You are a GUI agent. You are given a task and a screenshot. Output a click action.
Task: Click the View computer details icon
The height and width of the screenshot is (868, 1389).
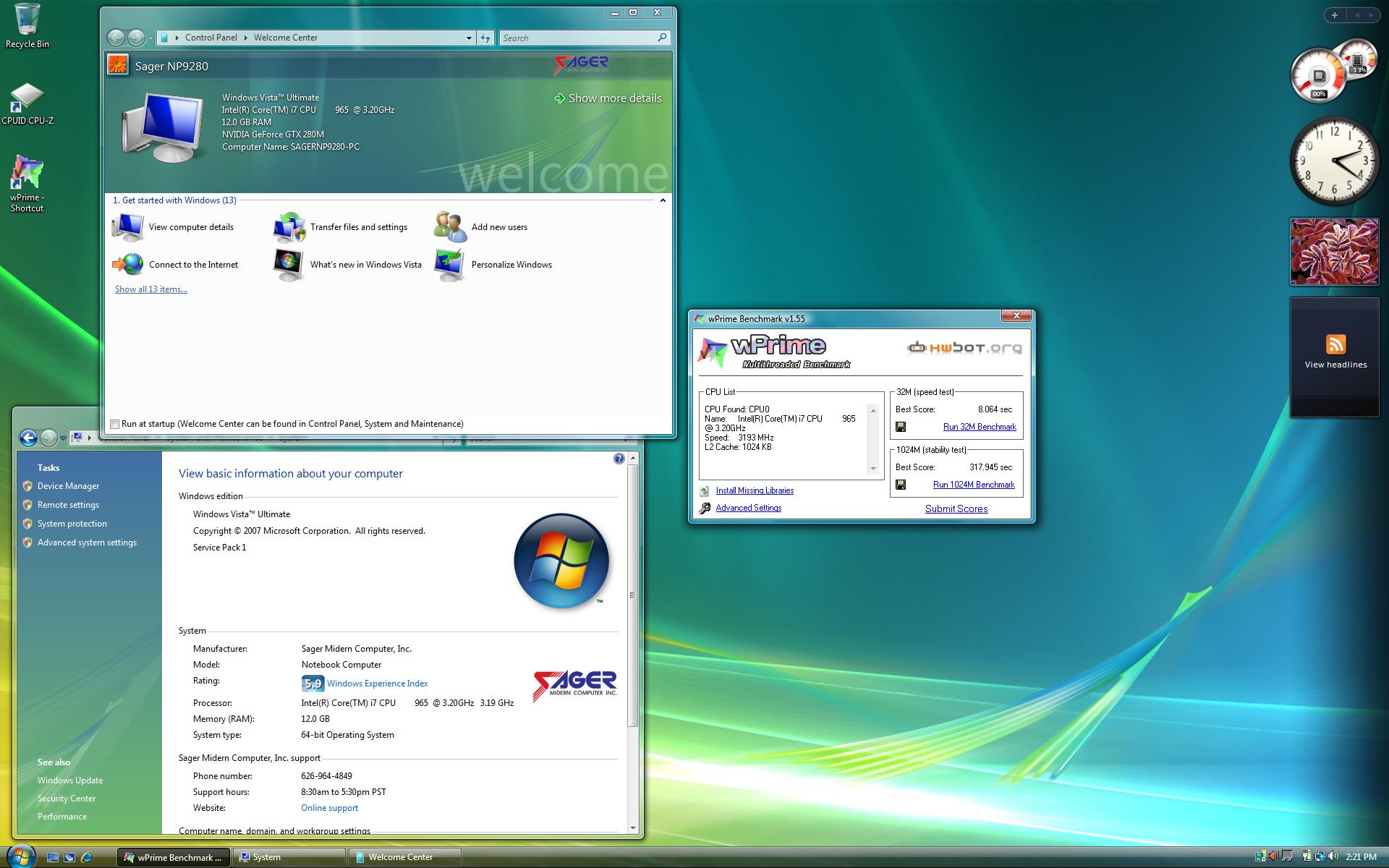[x=127, y=227]
